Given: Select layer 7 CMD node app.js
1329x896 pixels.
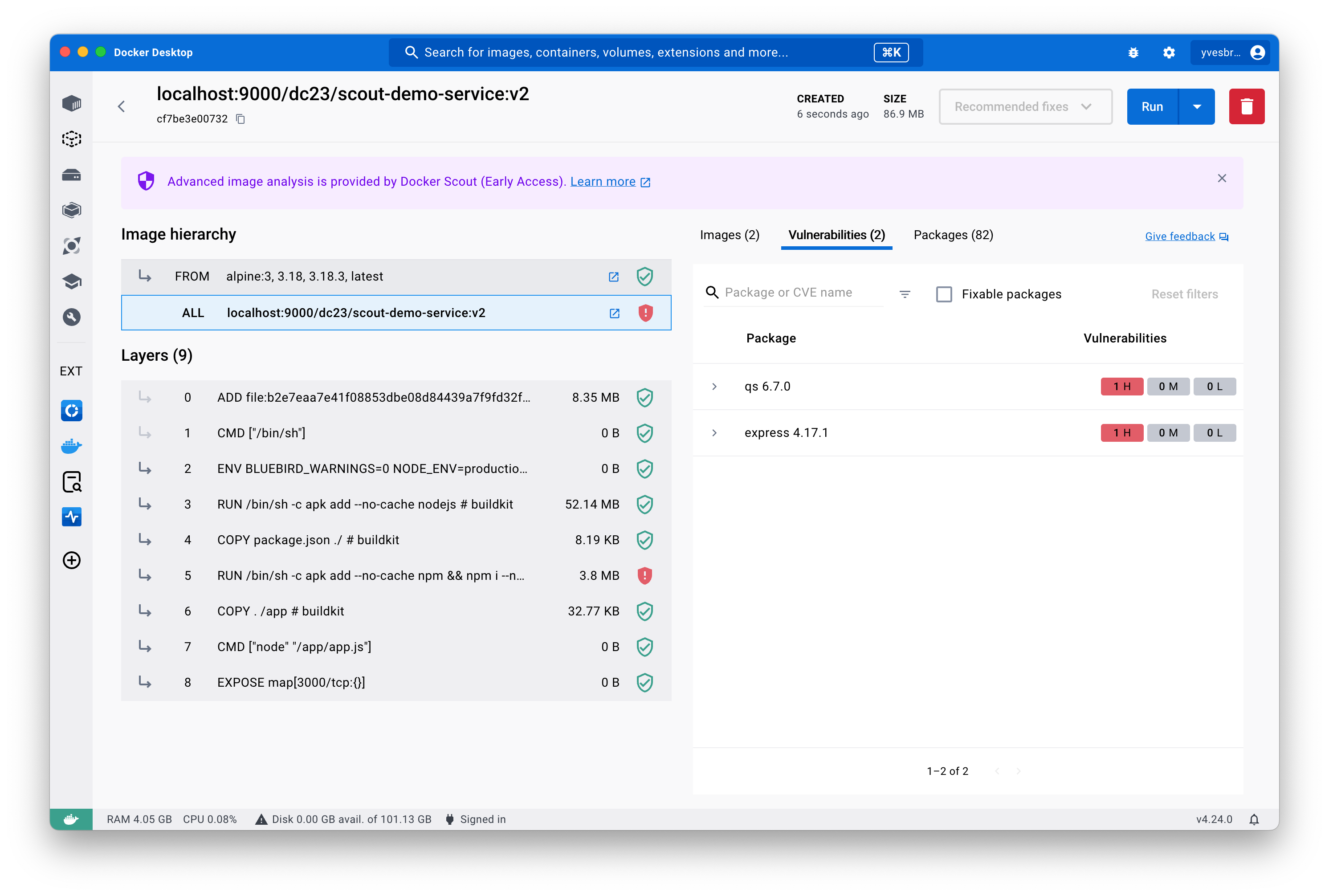Looking at the screenshot, I should point(396,647).
